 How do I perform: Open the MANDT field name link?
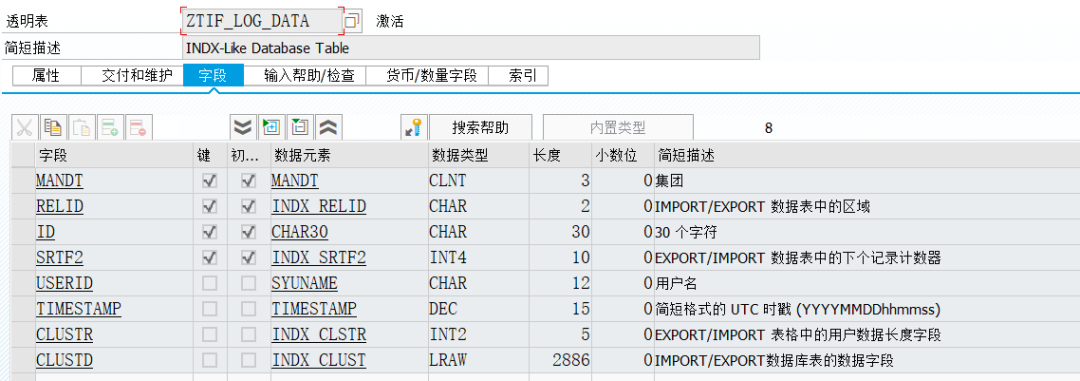tap(59, 181)
